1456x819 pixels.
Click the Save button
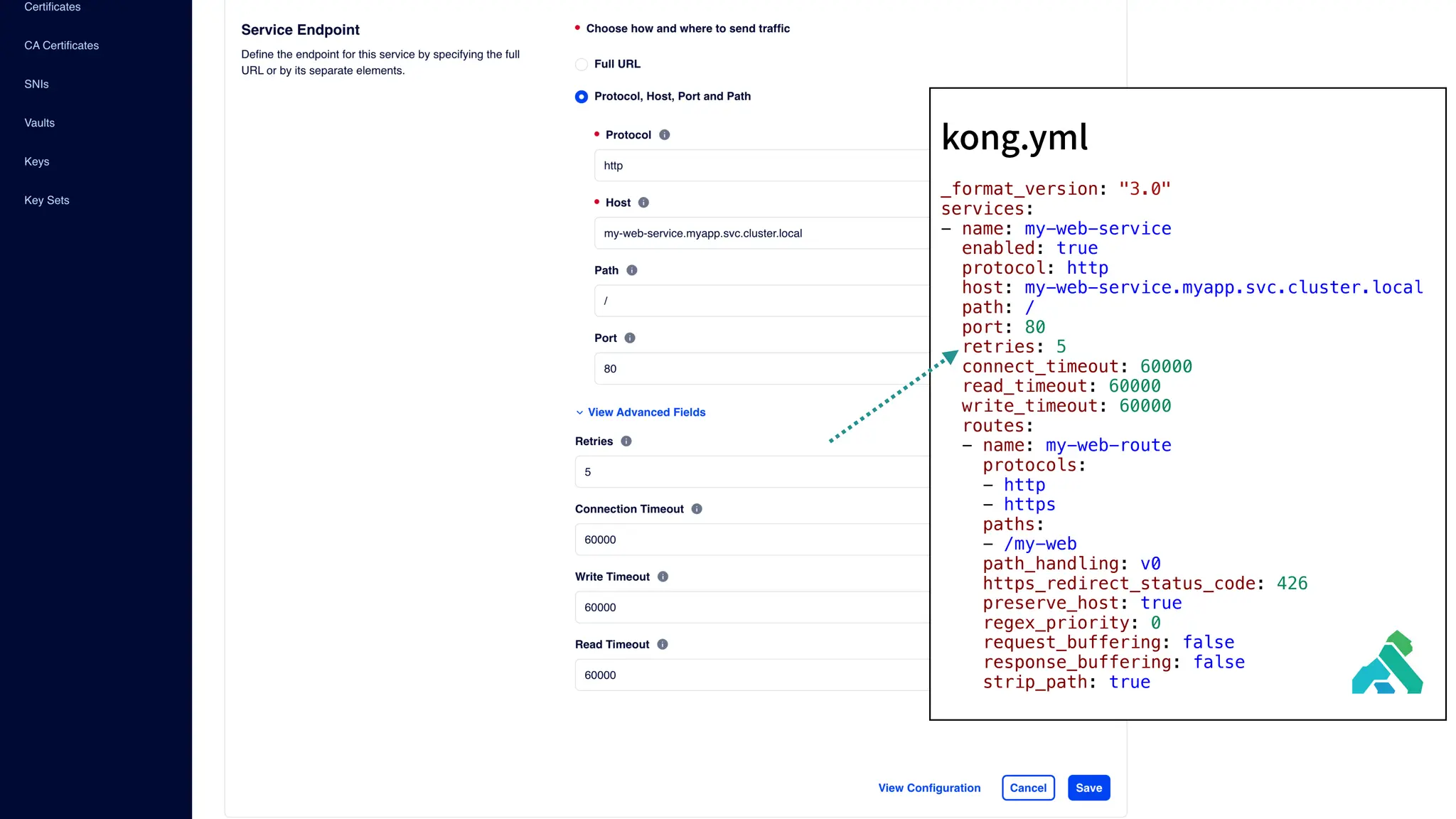pos(1088,788)
